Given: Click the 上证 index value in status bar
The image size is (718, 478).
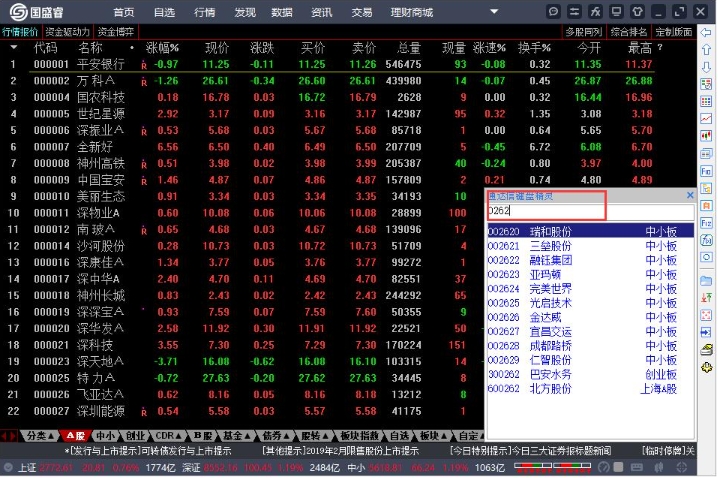Looking at the screenshot, I should [56, 467].
